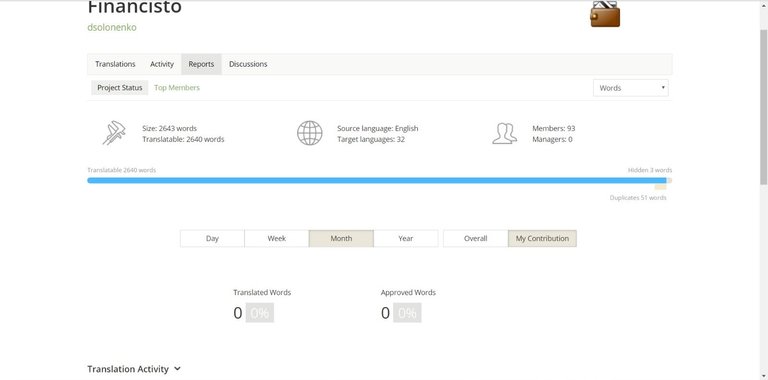Switch to My Contribution statistics

542,238
